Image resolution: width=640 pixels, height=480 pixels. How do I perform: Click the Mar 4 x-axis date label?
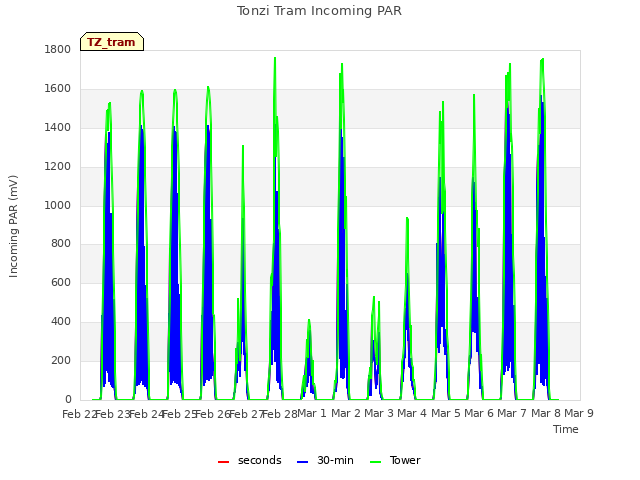412,413
